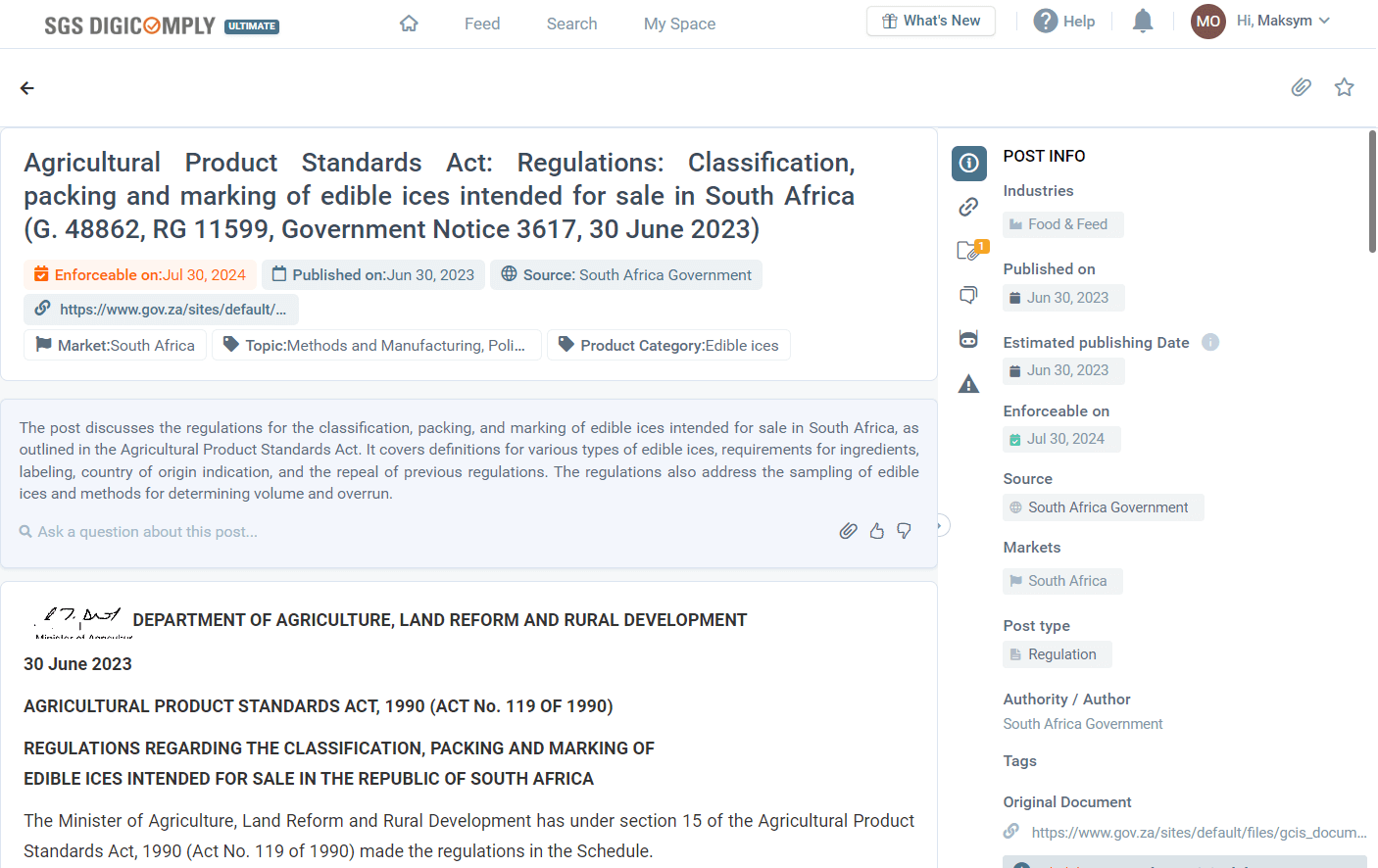This screenshot has width=1378, height=868.
Task: Star this post as favorite
Action: click(1344, 87)
